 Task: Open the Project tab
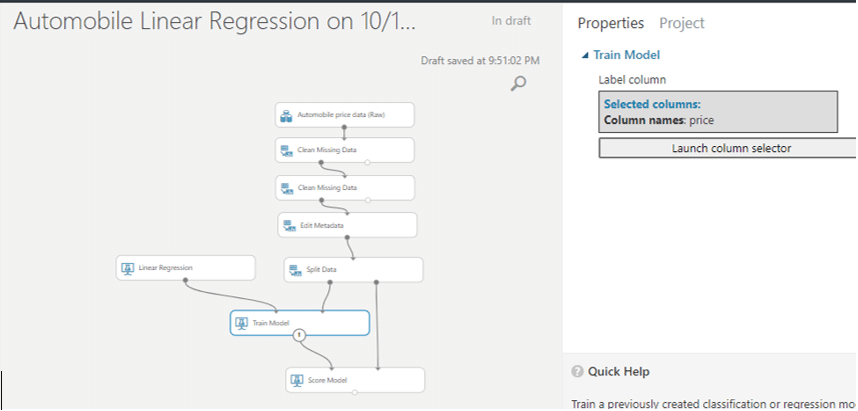point(681,23)
